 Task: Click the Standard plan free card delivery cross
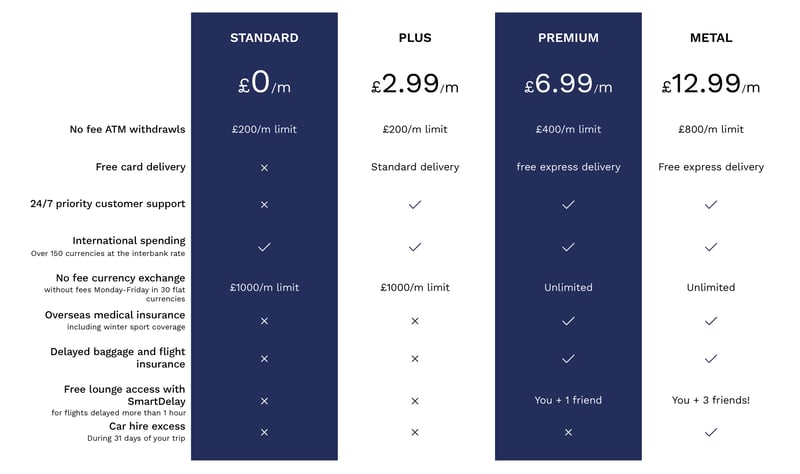coord(264,167)
